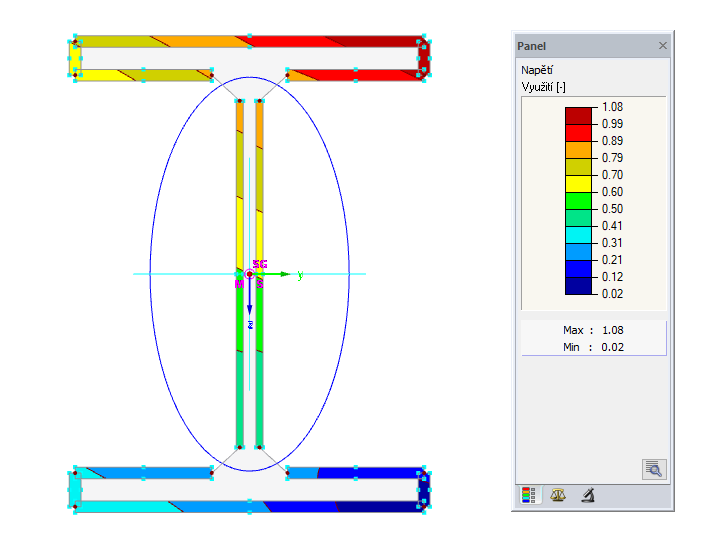Image resolution: width=717 pixels, height=555 pixels.
Task: Click the Min 0.02 readout
Action: 593,347
